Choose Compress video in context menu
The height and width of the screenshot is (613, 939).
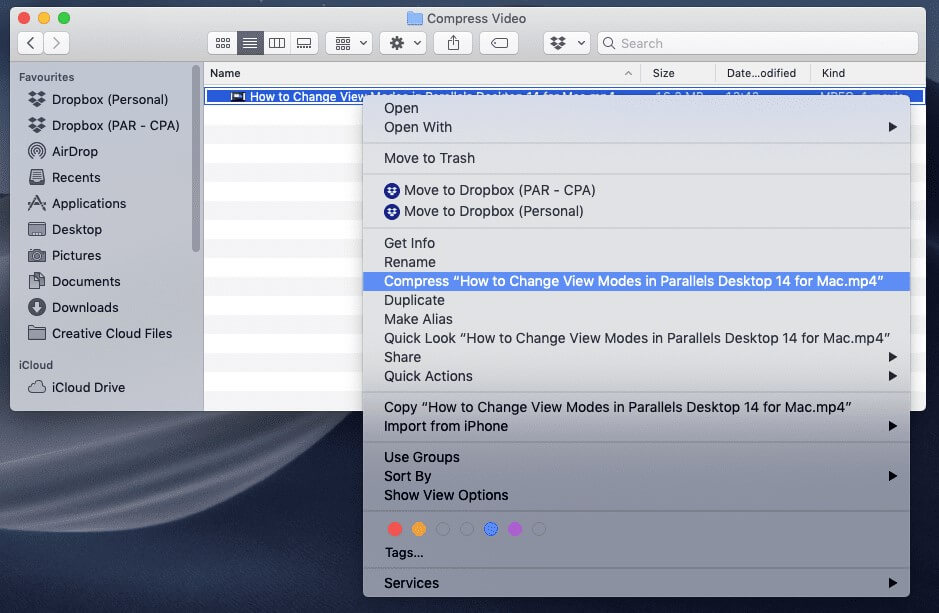coord(633,281)
